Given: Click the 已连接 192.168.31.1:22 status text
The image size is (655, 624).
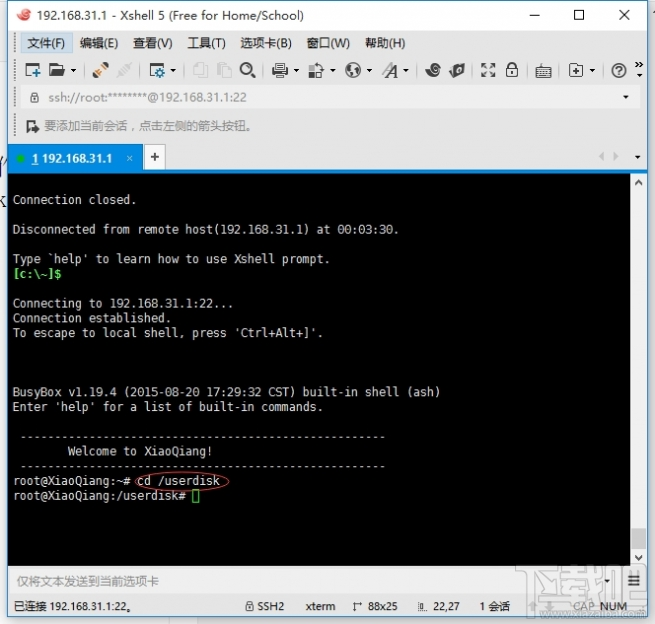Looking at the screenshot, I should (x=72, y=606).
